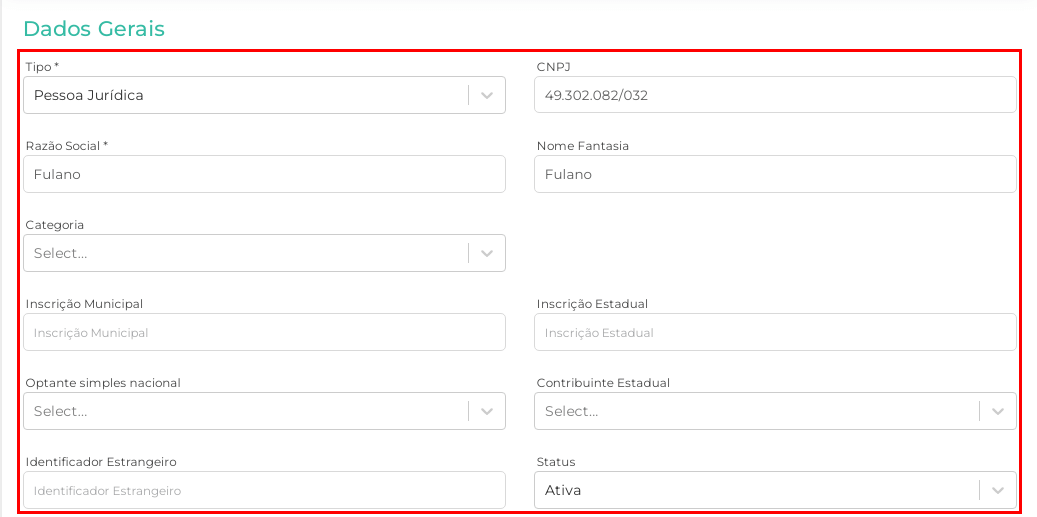Focus the CNPJ field showing 49.302.082/032
This screenshot has width=1037, height=517.
[x=775, y=95]
